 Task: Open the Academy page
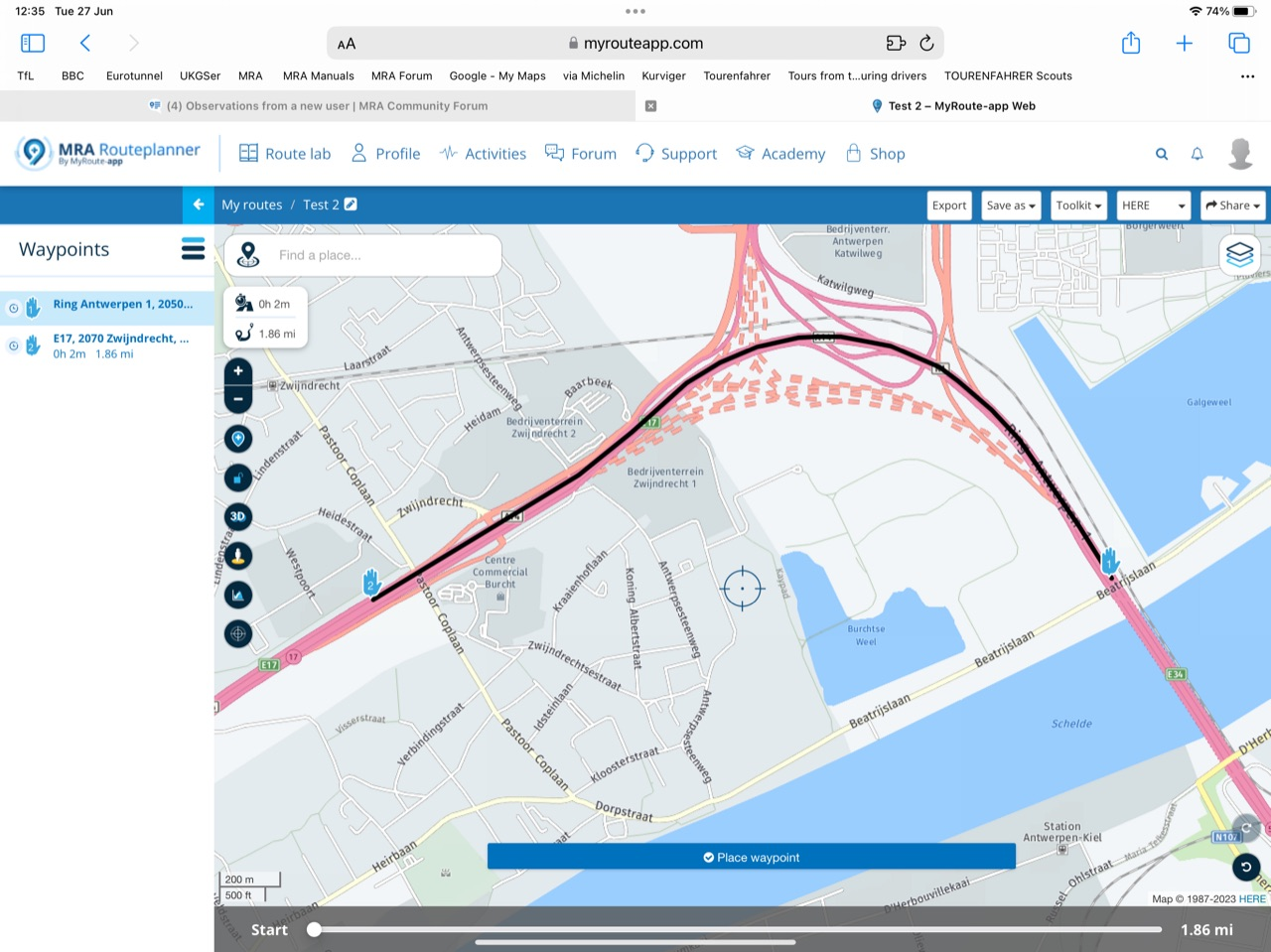(x=780, y=154)
